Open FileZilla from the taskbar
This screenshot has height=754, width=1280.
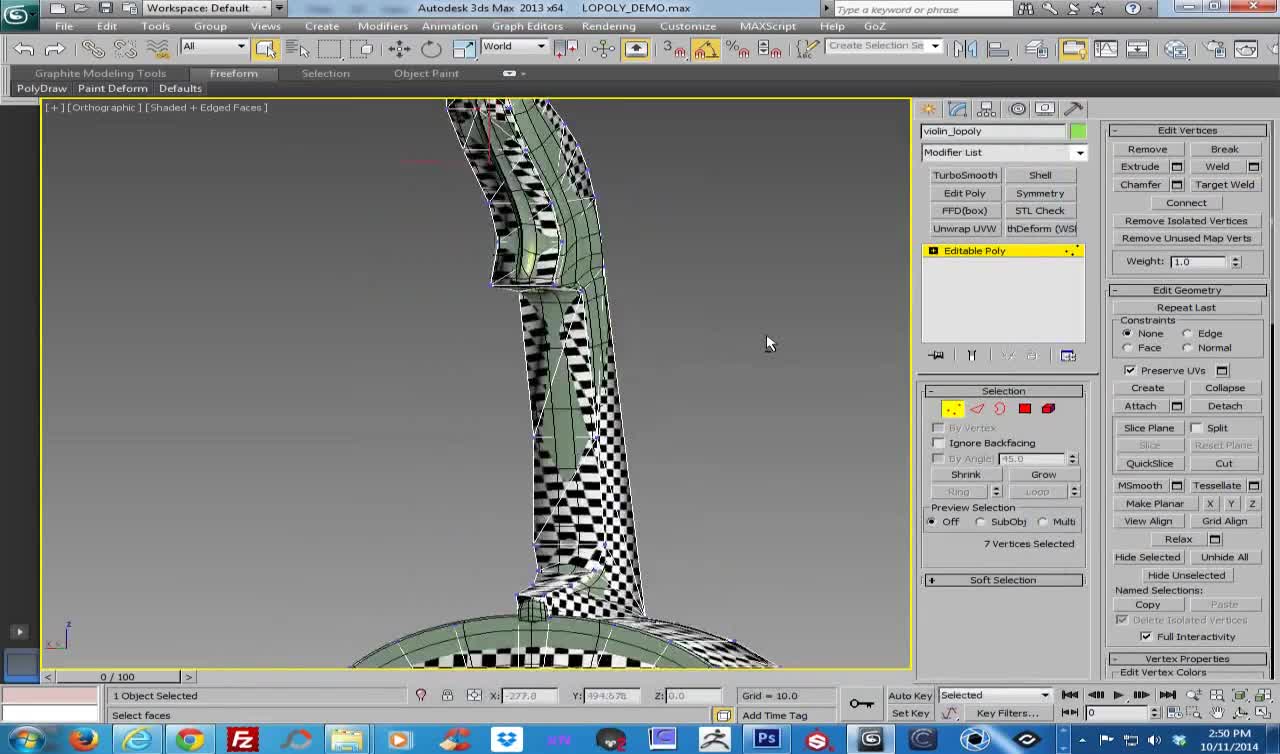[x=243, y=740]
